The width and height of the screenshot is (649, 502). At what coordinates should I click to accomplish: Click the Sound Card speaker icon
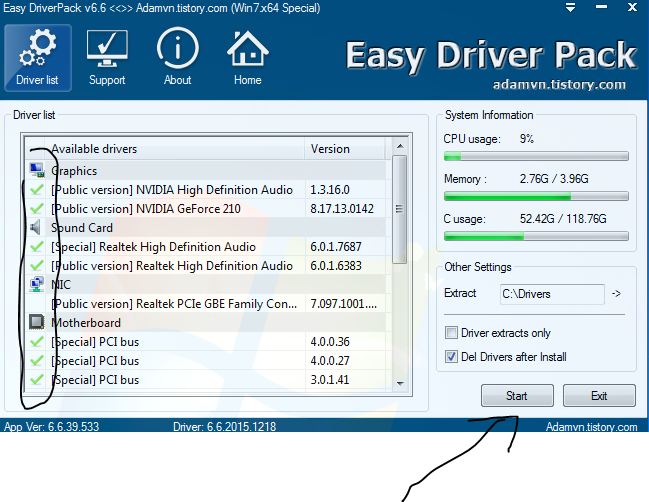tap(36, 227)
